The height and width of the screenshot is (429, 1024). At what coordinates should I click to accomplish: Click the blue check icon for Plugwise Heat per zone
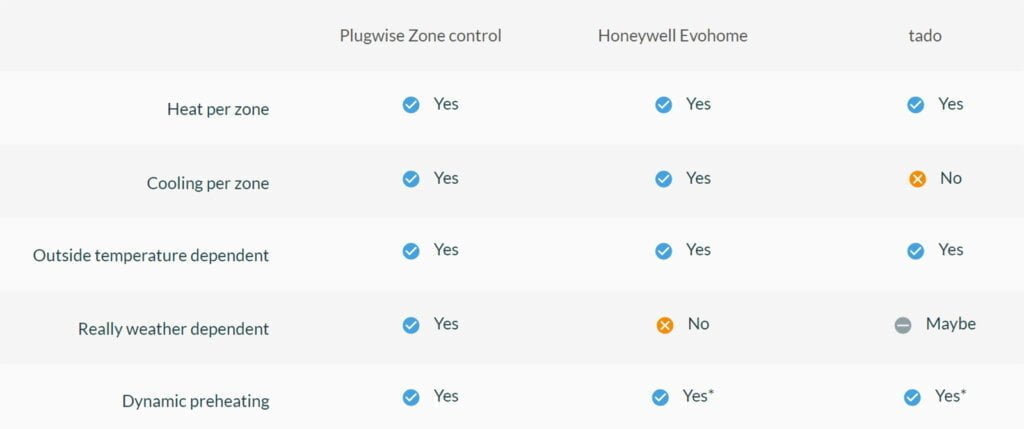[411, 105]
